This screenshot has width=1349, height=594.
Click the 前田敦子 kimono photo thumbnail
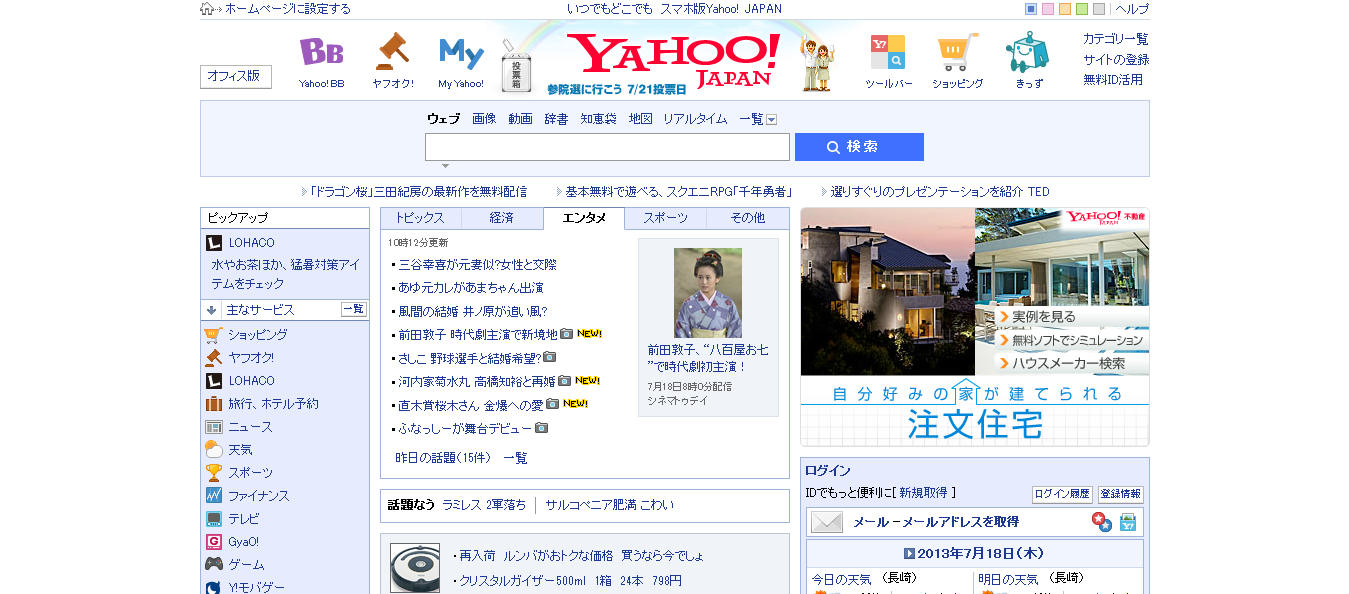point(708,292)
